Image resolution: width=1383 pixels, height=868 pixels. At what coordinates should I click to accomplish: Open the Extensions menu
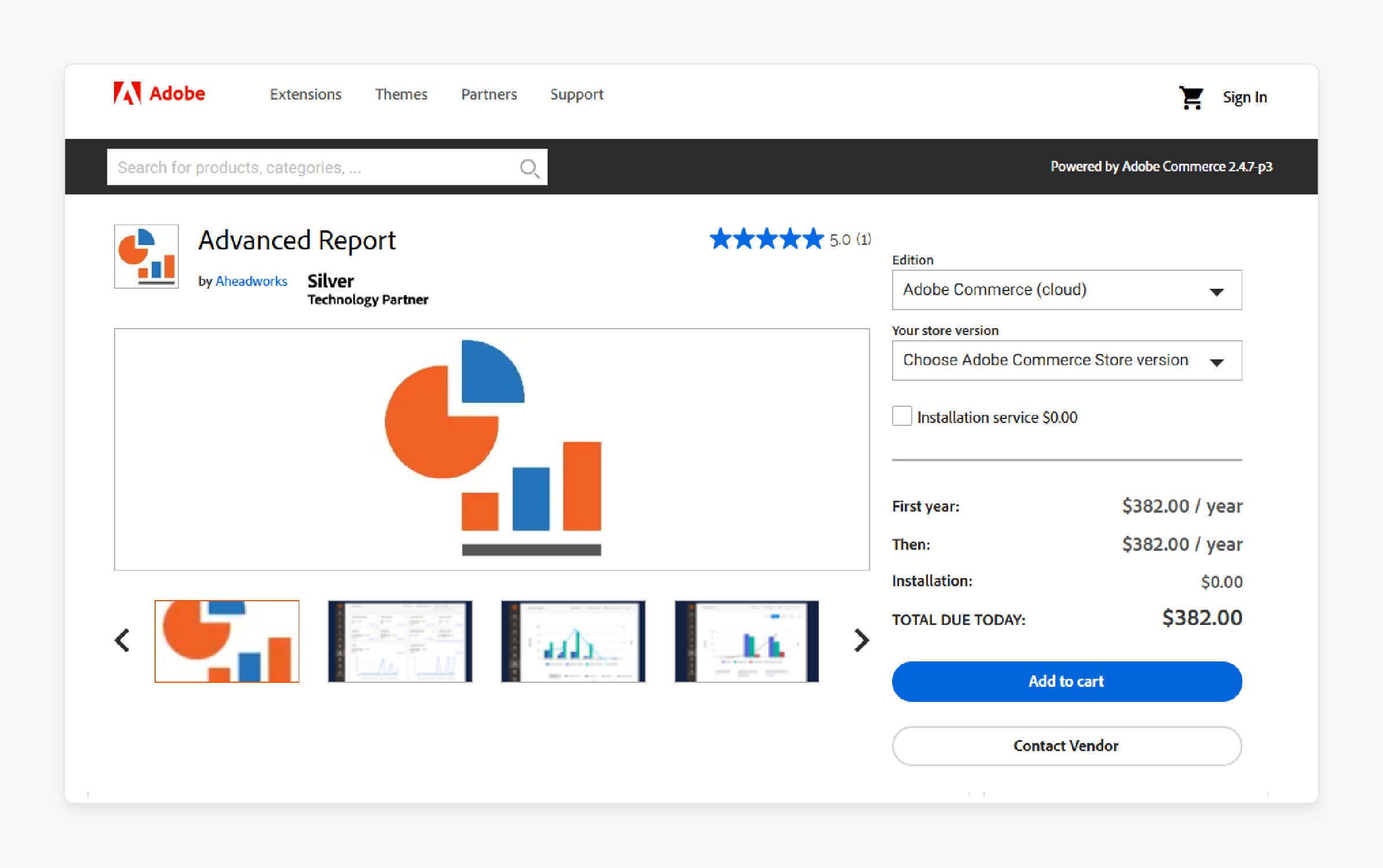306,94
